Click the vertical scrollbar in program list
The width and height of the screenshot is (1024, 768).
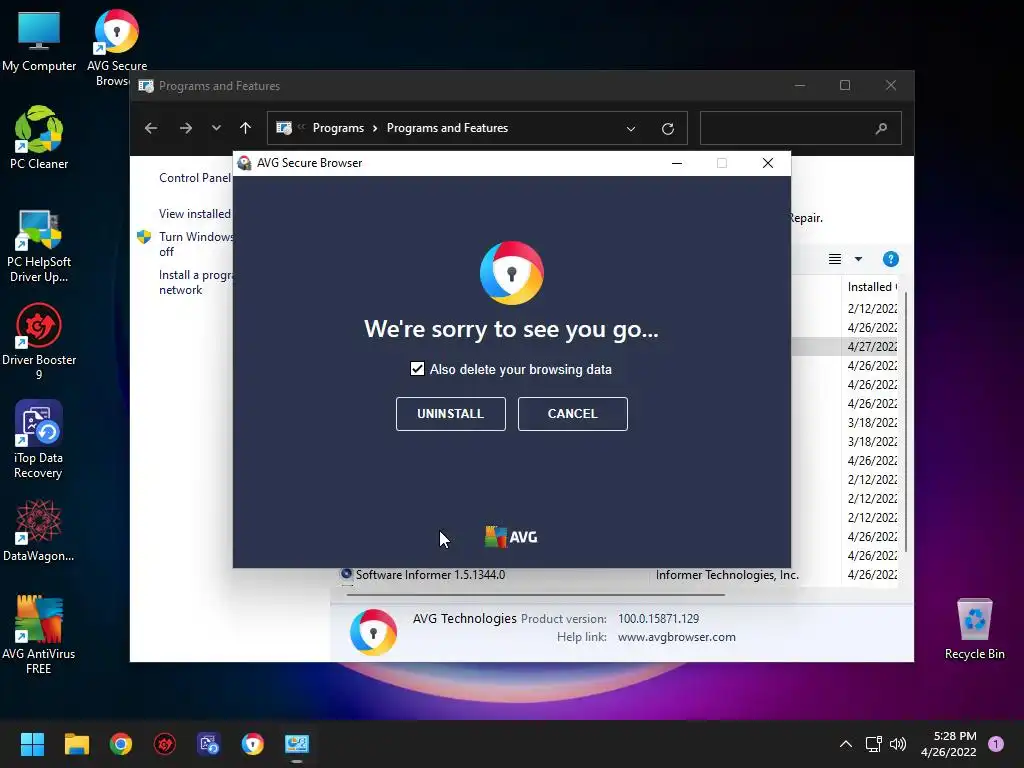point(904,421)
